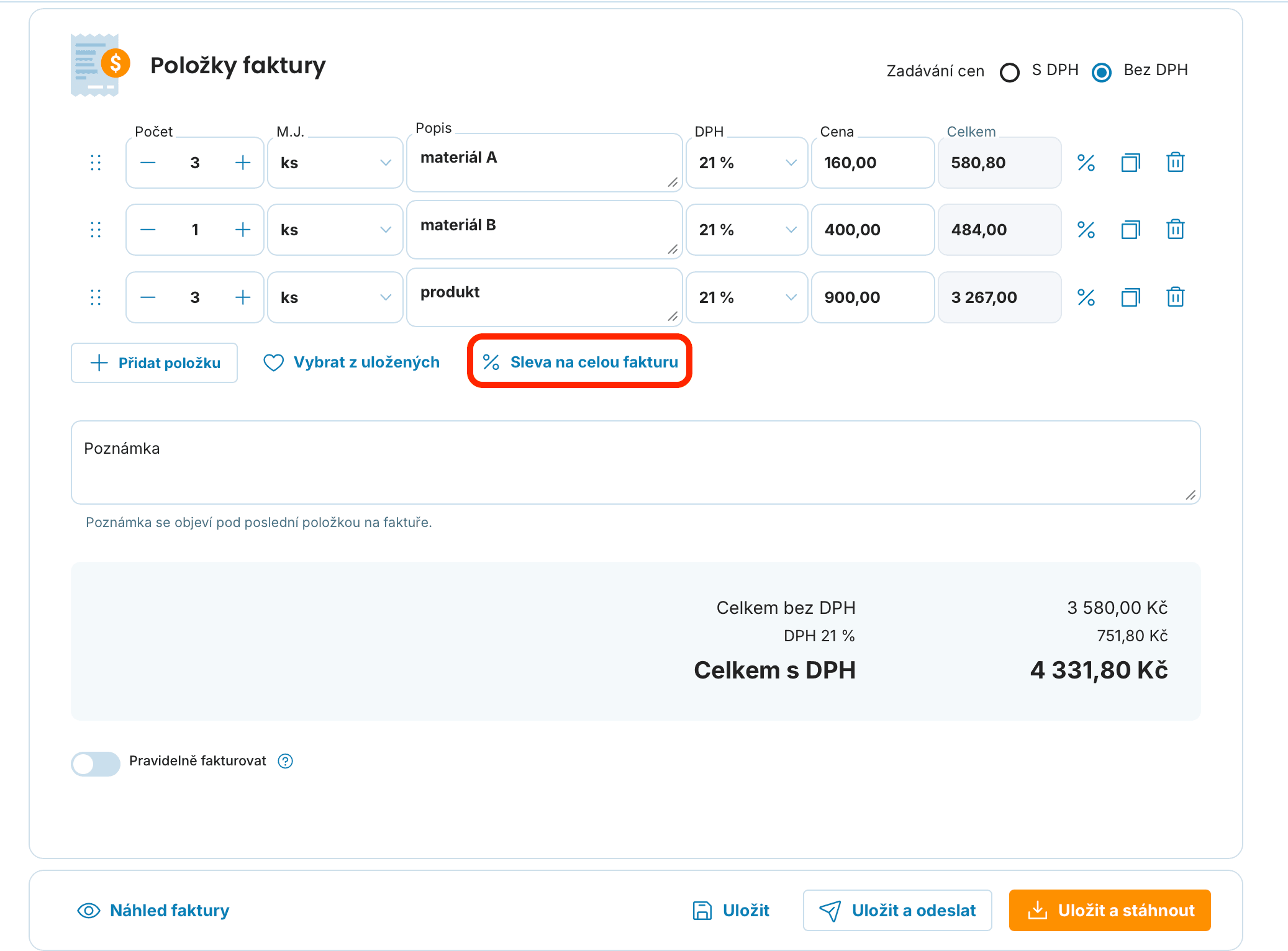Decrease quantity of produkt

tap(148, 297)
